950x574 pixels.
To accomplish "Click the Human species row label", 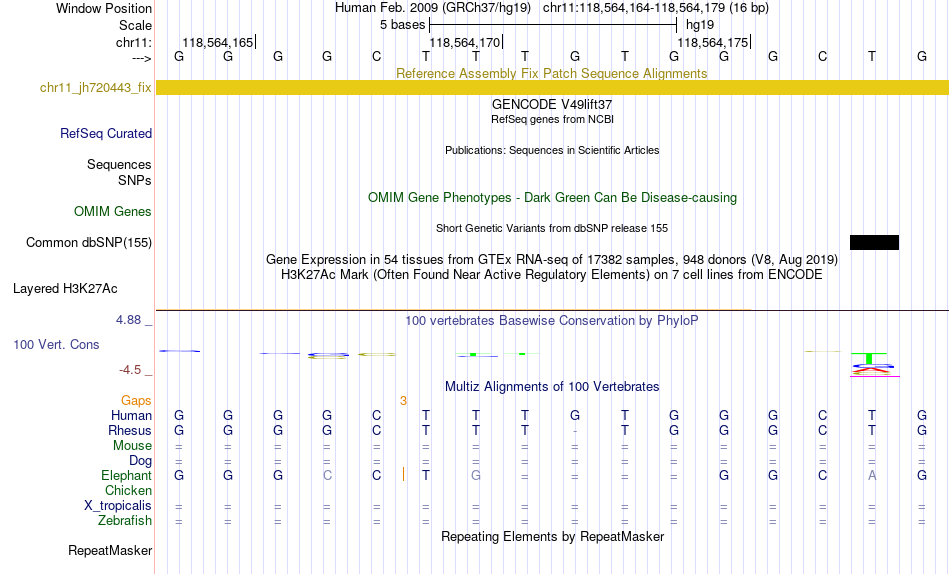I will point(131,415).
